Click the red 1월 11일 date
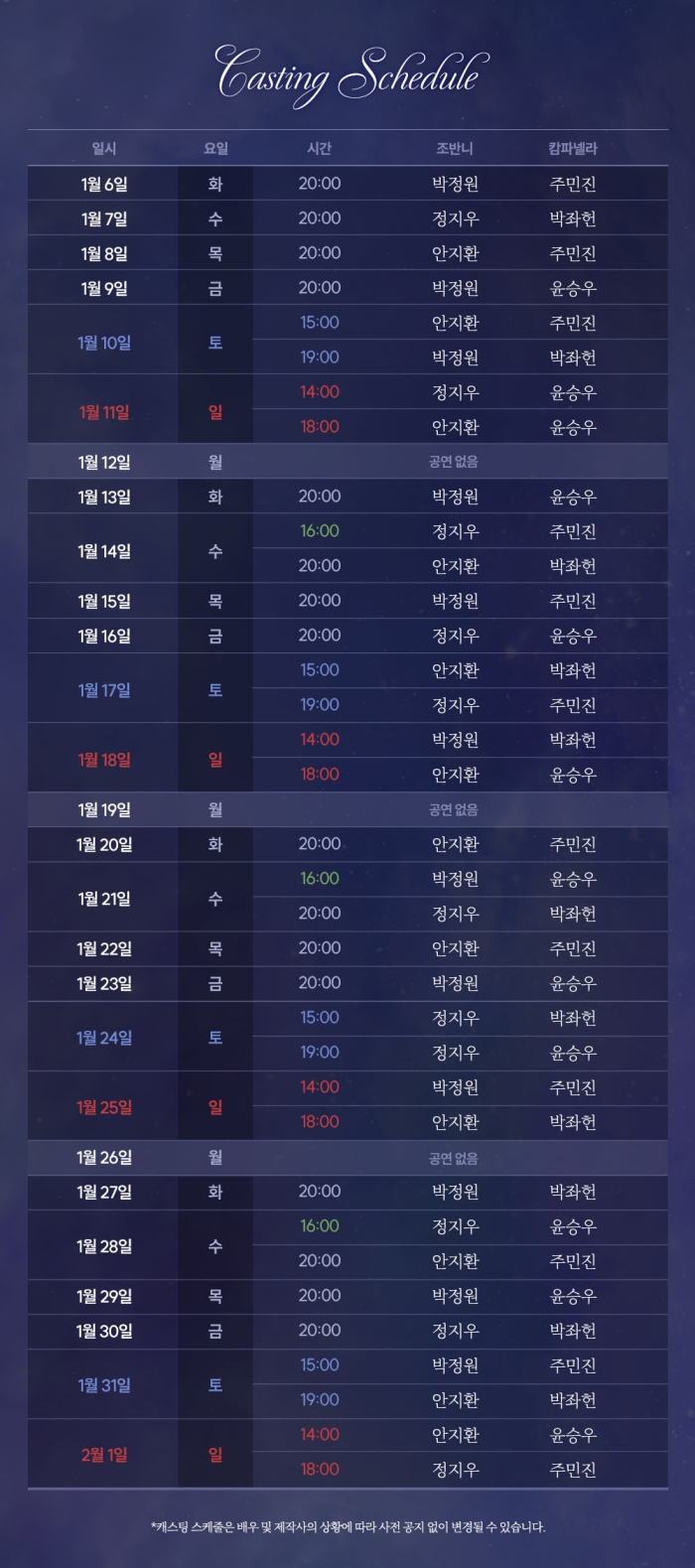 [104, 412]
